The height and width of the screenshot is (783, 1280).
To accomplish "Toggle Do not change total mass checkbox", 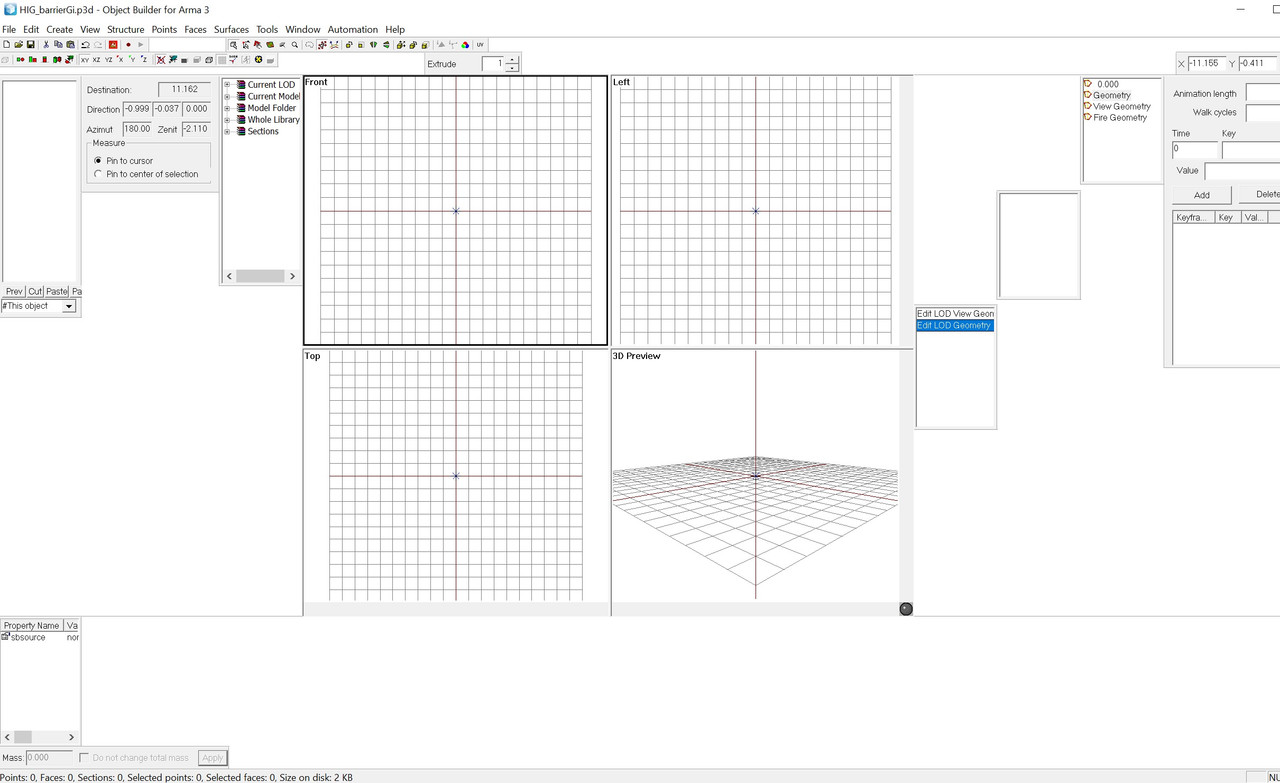I will [84, 758].
